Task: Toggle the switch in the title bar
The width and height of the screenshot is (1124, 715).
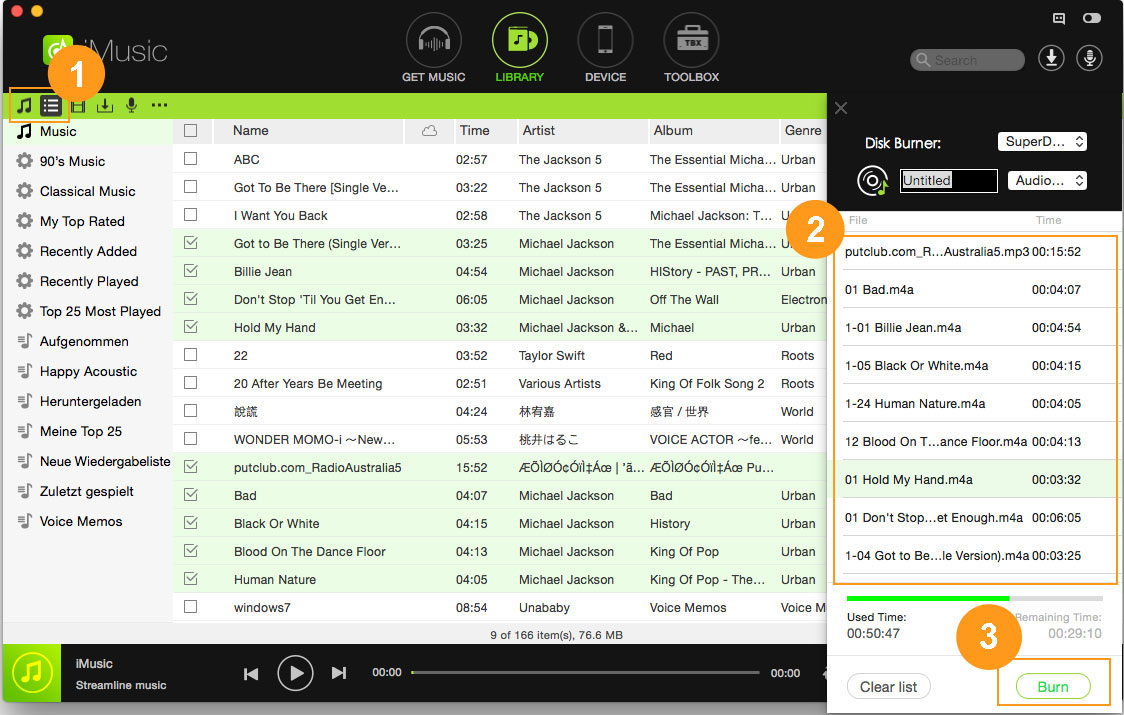Action: 1092,18
